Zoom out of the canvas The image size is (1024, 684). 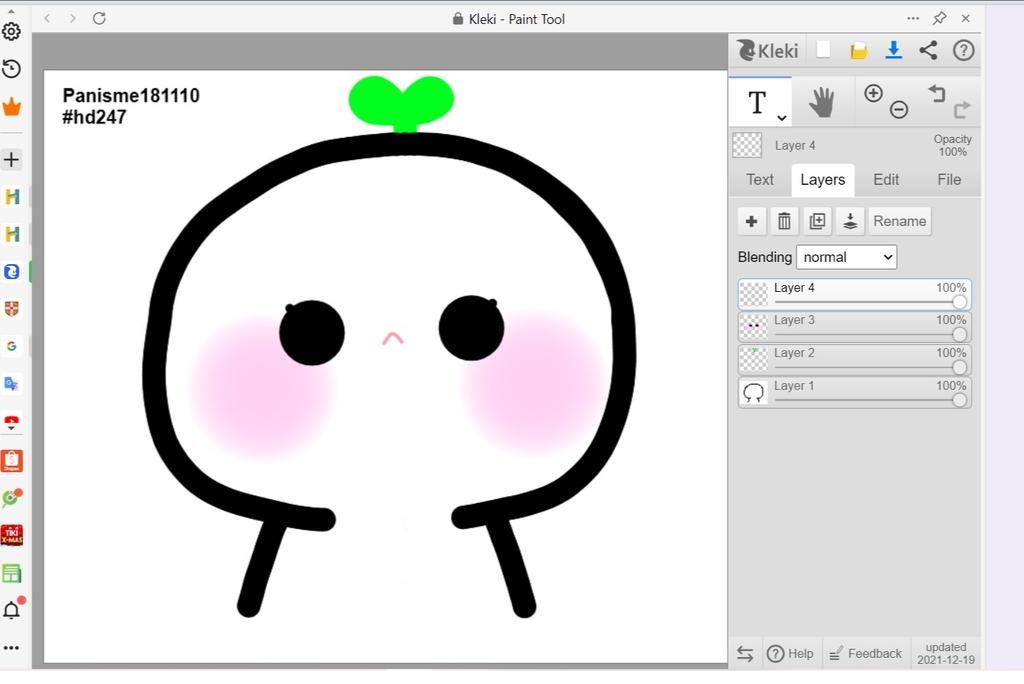pyautogui.click(x=899, y=110)
